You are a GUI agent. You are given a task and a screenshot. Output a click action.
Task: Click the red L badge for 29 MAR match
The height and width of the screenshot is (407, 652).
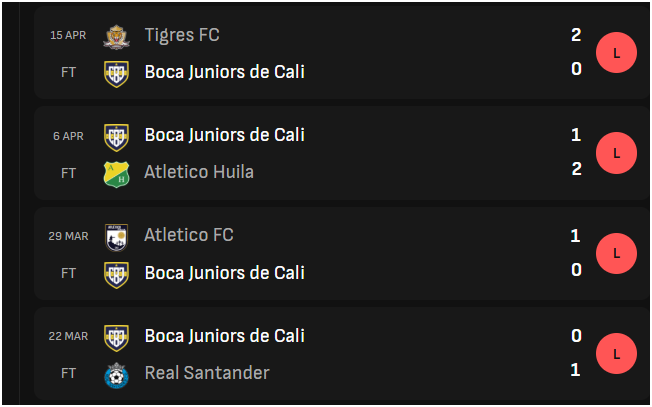pos(616,253)
